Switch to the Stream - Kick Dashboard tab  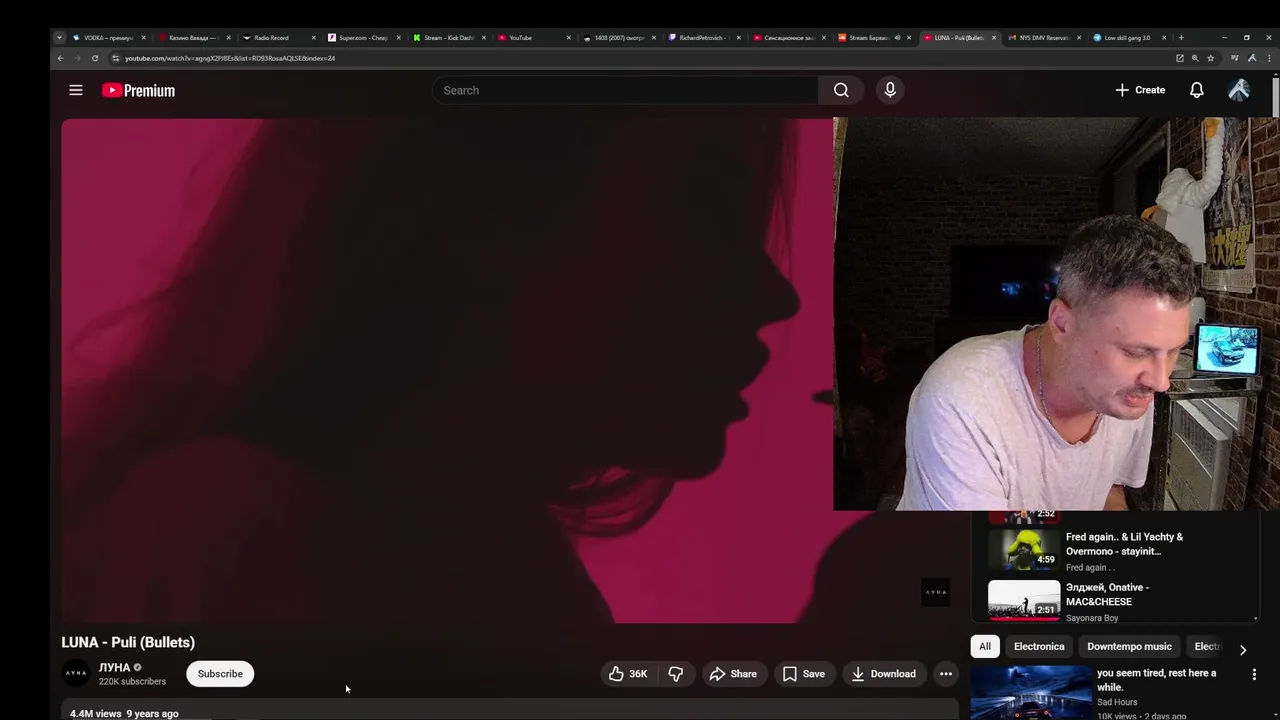448,38
